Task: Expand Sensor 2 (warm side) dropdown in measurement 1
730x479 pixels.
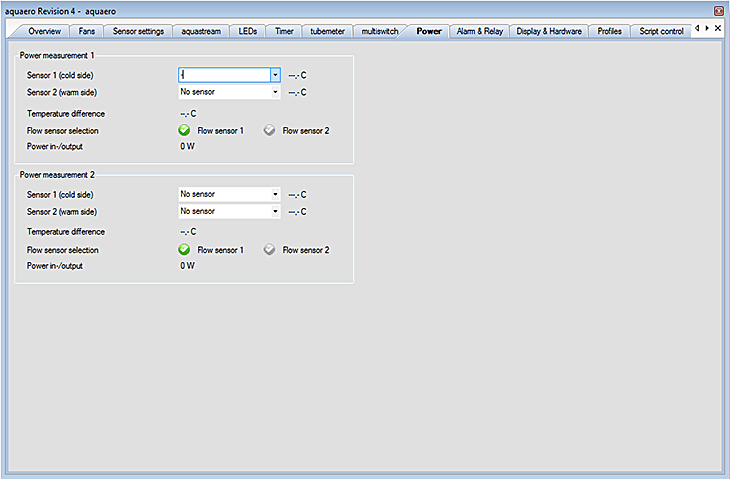Action: click(274, 92)
